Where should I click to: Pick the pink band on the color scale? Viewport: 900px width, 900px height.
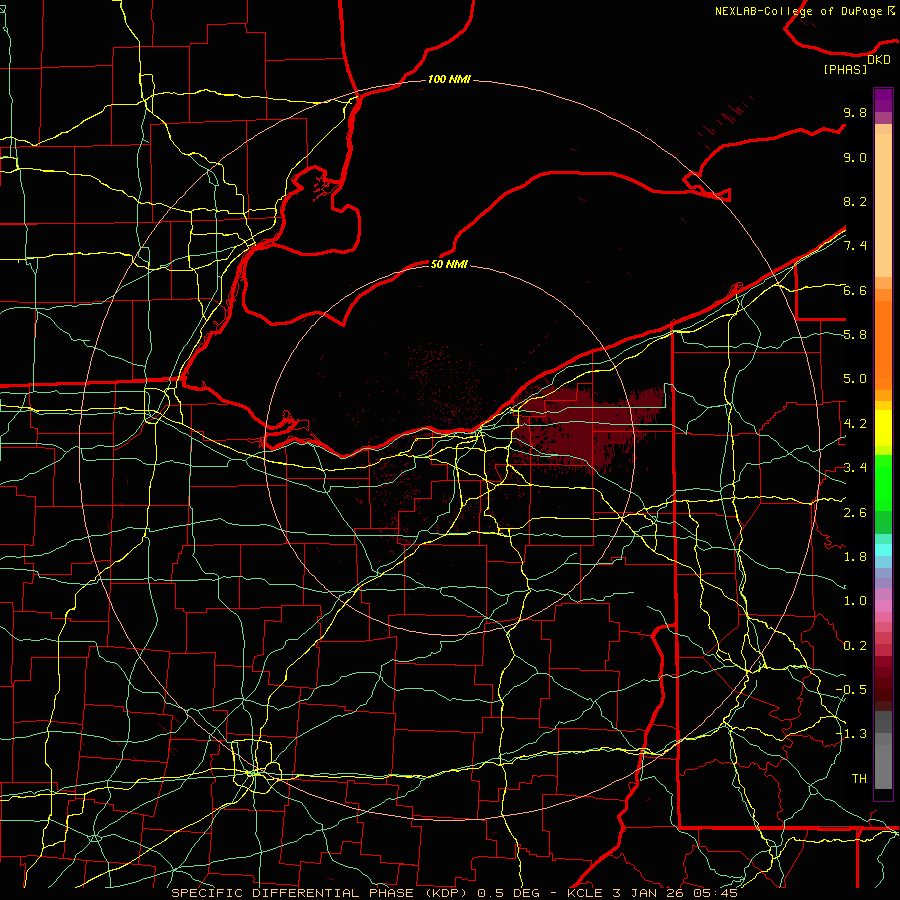pos(883,606)
